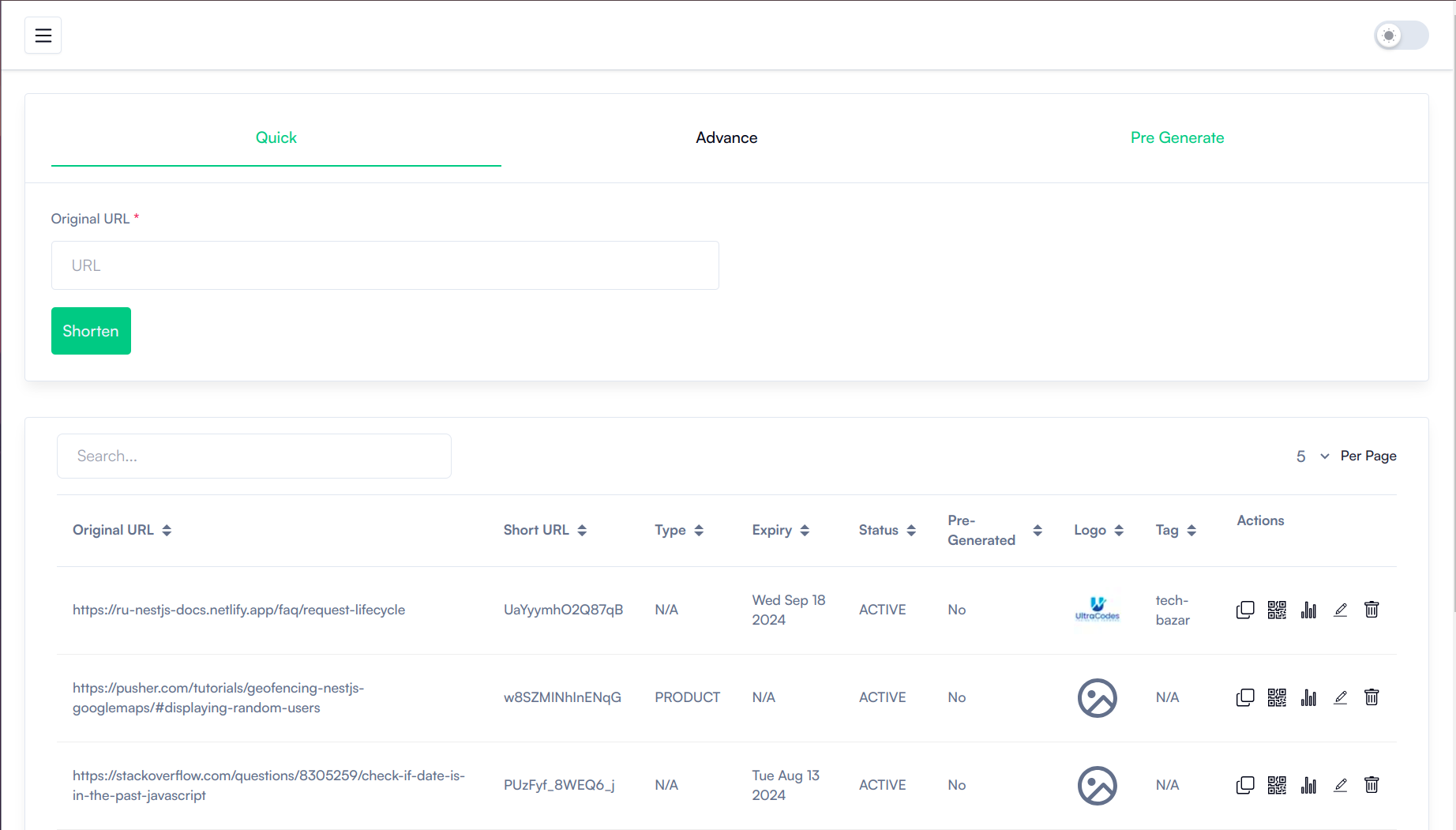Toggle the dark mode switch
Screen dimensions: 1456x830
coord(1401,36)
